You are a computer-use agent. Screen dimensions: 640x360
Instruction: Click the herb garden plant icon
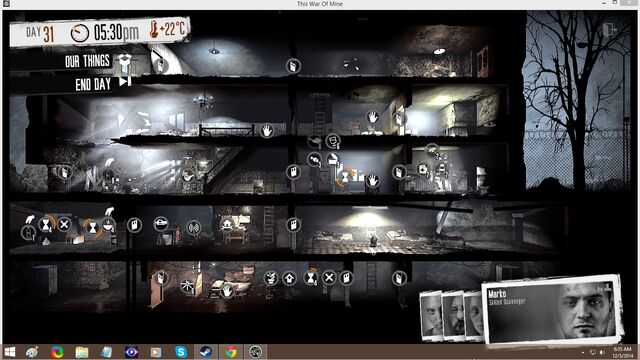[x=270, y=278]
